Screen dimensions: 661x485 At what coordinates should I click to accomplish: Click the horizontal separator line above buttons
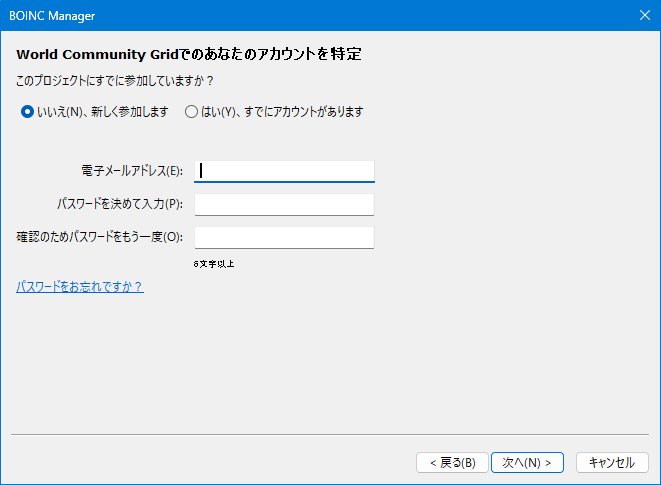point(330,435)
